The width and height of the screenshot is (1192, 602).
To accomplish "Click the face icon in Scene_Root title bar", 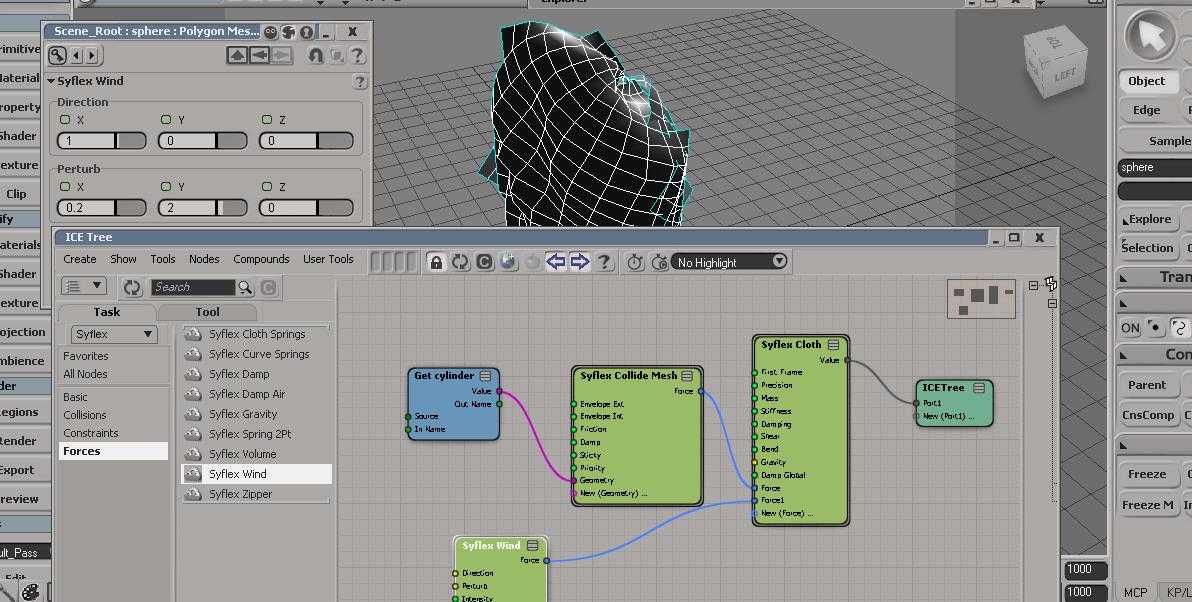I will click(x=271, y=32).
